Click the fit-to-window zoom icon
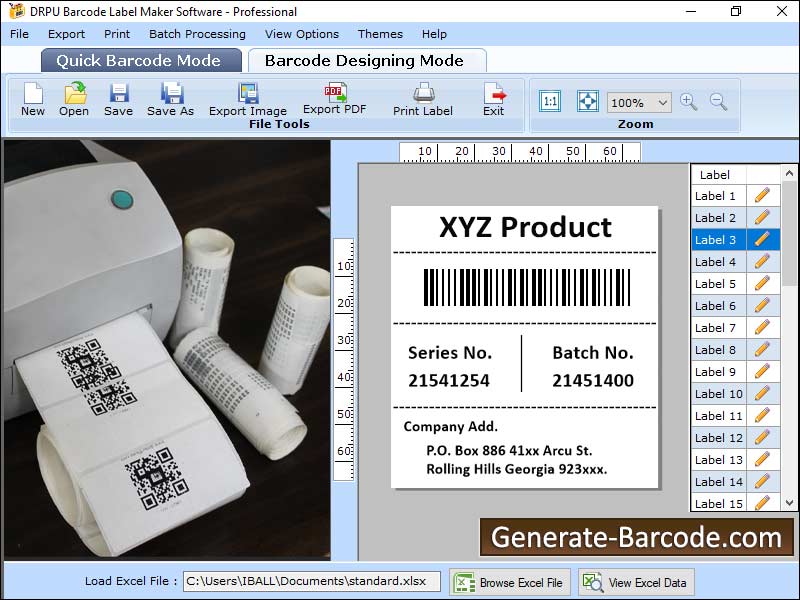The image size is (800, 600). 588,101
